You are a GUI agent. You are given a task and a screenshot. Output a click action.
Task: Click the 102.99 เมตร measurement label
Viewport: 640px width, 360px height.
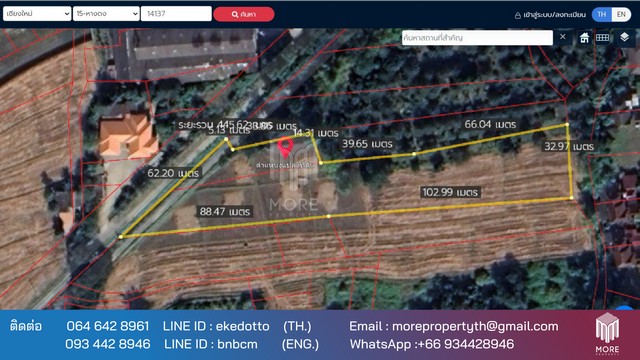pos(450,192)
